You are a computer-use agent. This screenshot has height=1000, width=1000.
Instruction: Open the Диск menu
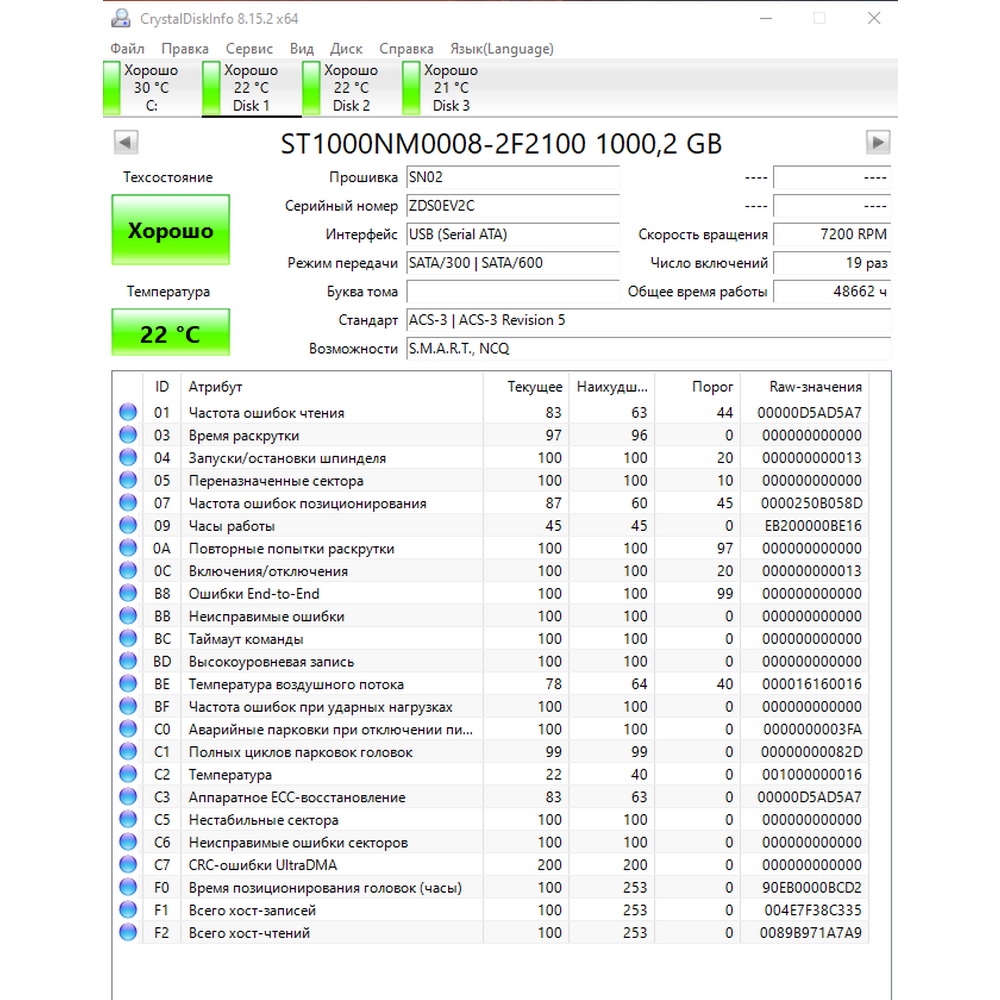tap(346, 48)
